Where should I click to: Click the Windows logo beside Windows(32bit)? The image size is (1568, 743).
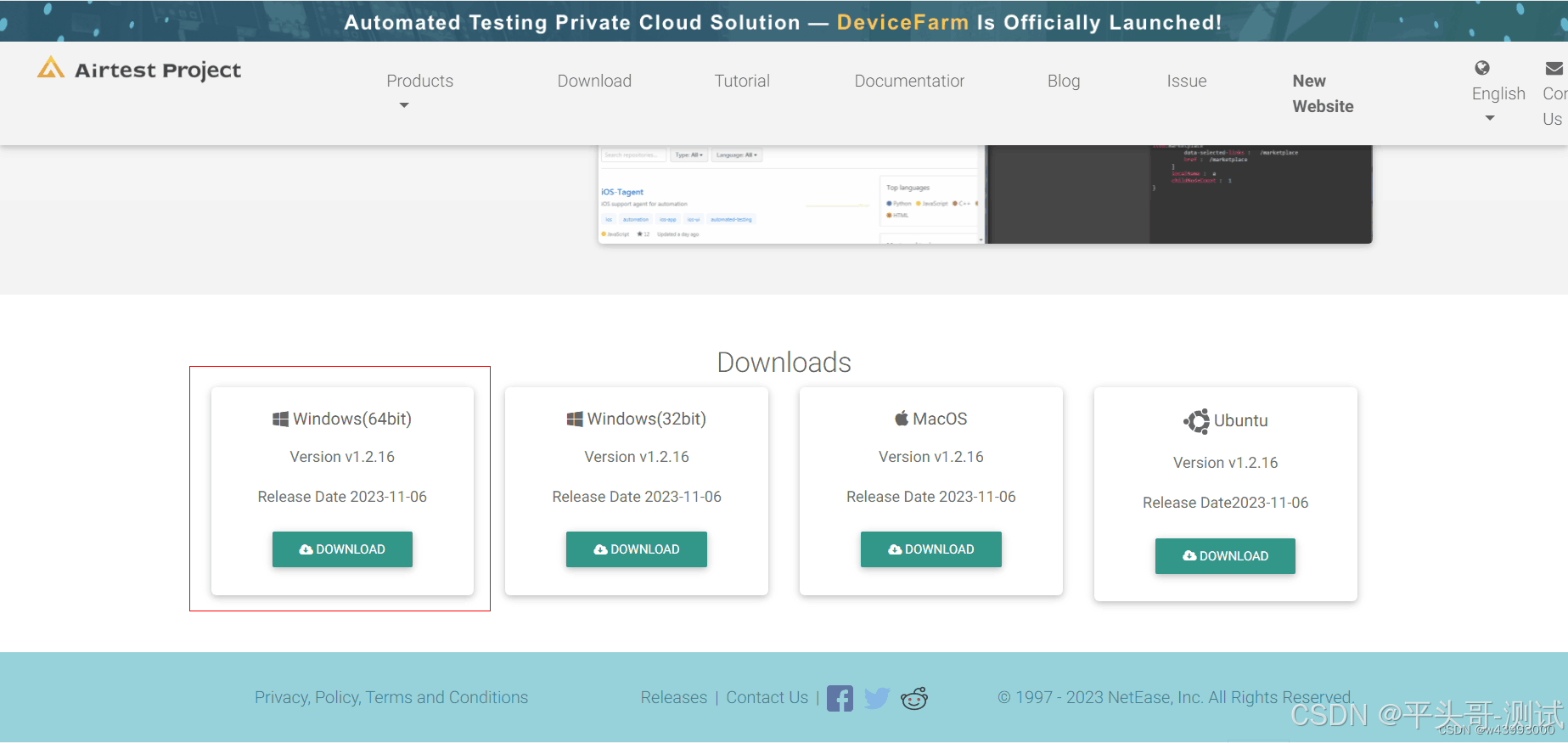575,419
